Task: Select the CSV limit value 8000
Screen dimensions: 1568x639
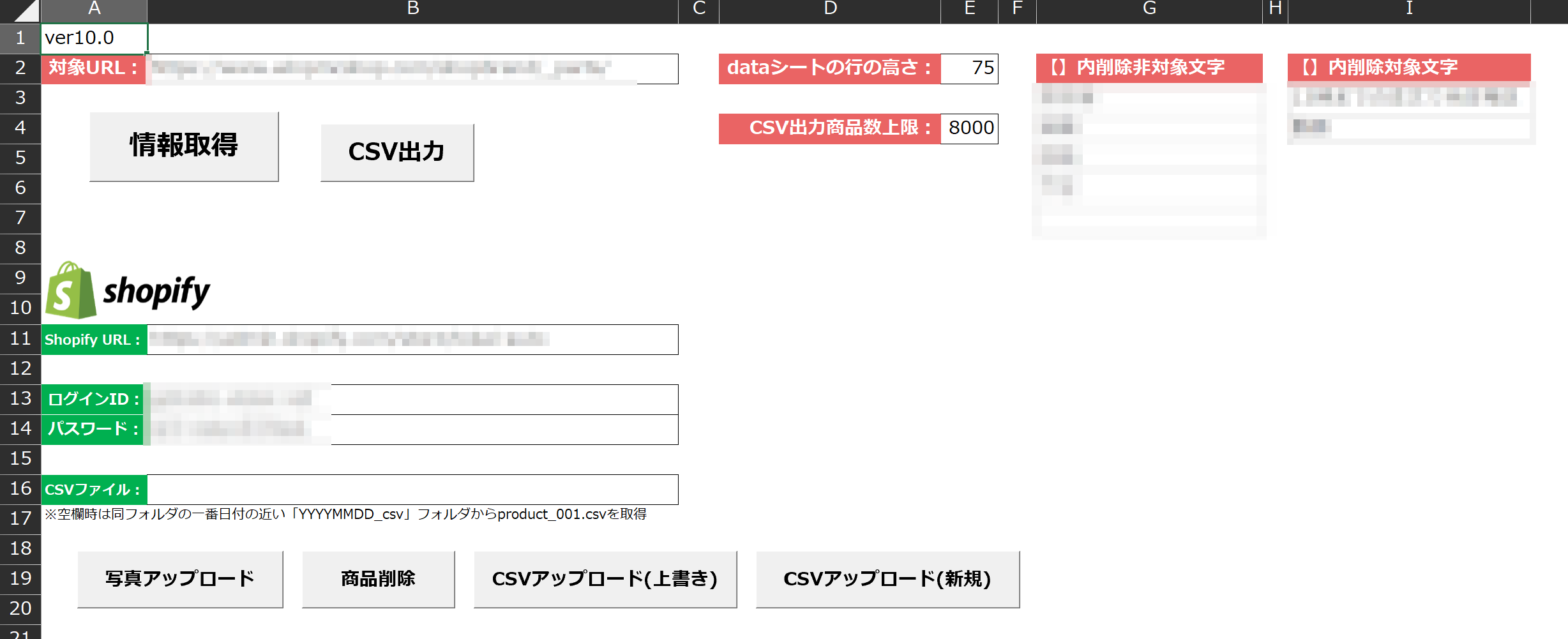Action: [x=969, y=128]
